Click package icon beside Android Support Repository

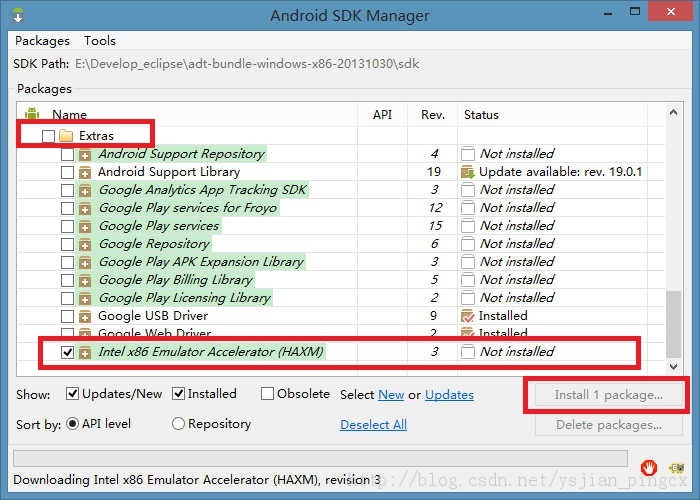coord(84,154)
